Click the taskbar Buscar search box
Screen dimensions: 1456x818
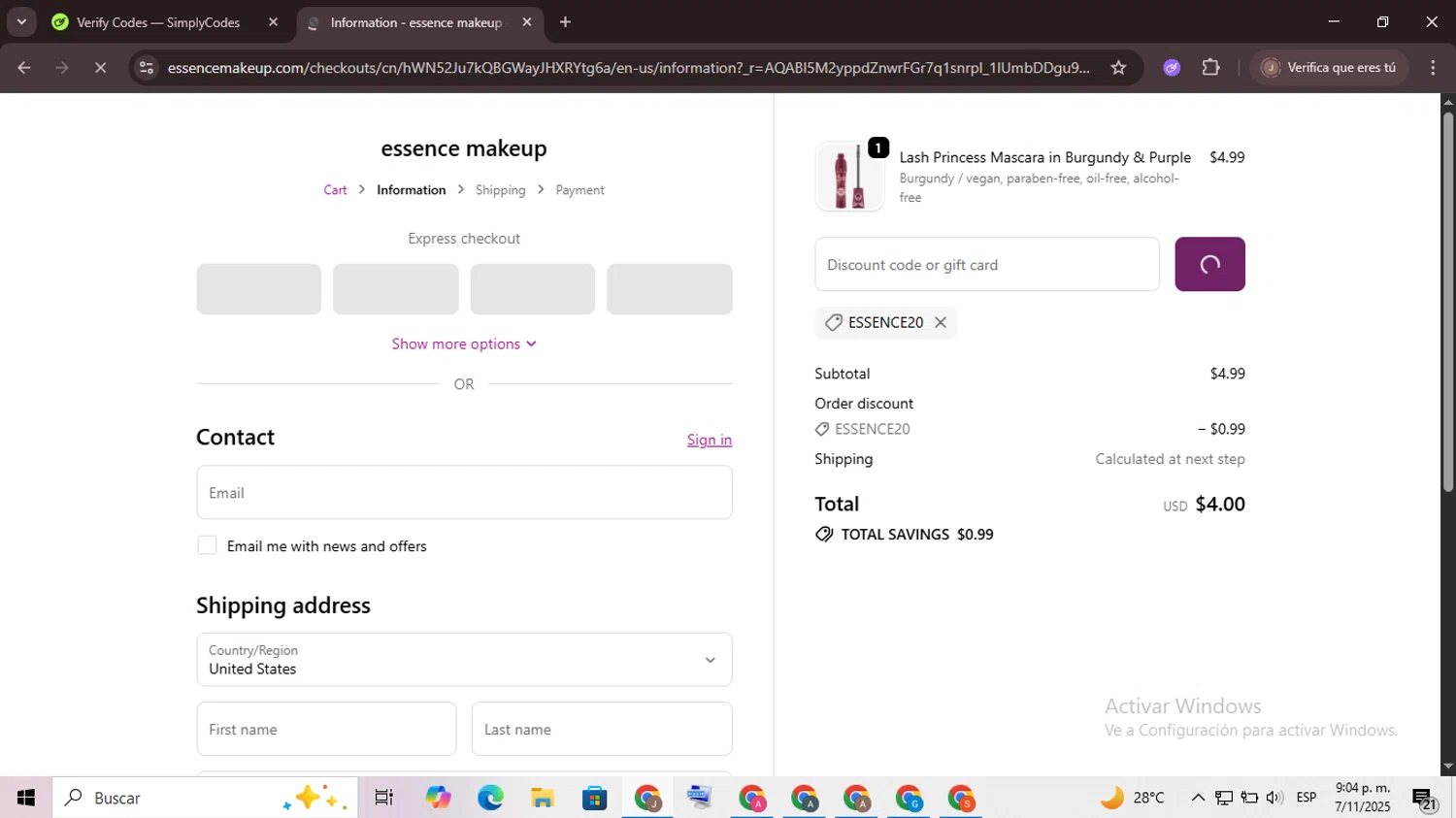tap(205, 798)
